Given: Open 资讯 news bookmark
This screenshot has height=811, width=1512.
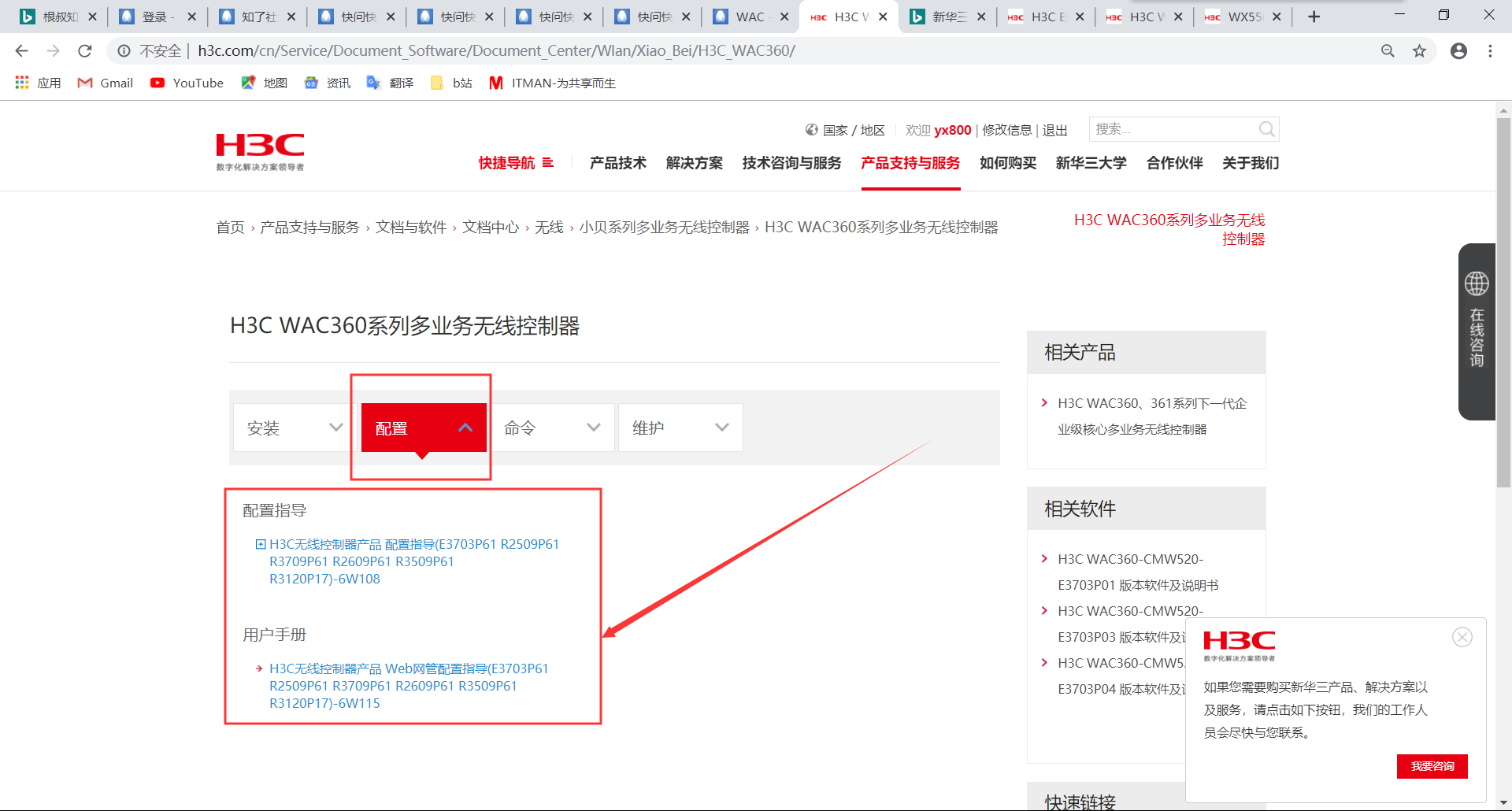Looking at the screenshot, I should click(327, 83).
